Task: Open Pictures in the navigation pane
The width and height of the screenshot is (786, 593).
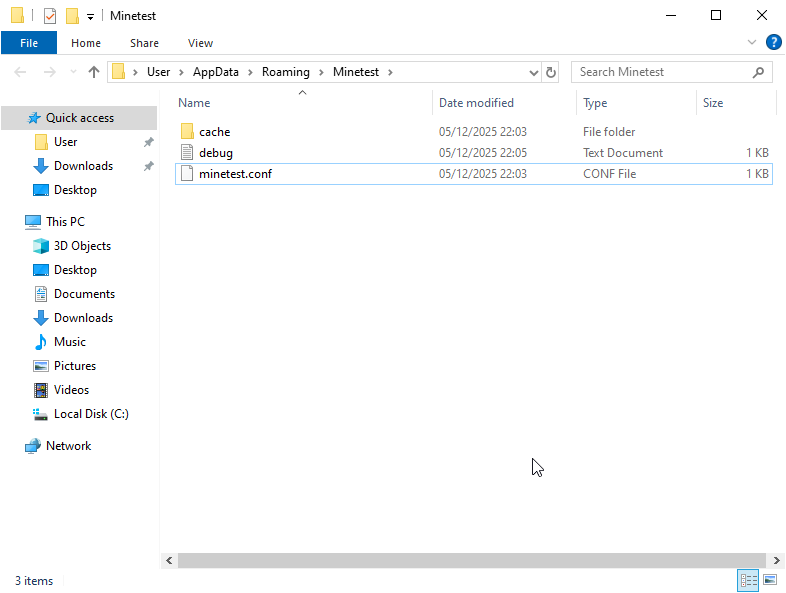Action: [x=75, y=366]
